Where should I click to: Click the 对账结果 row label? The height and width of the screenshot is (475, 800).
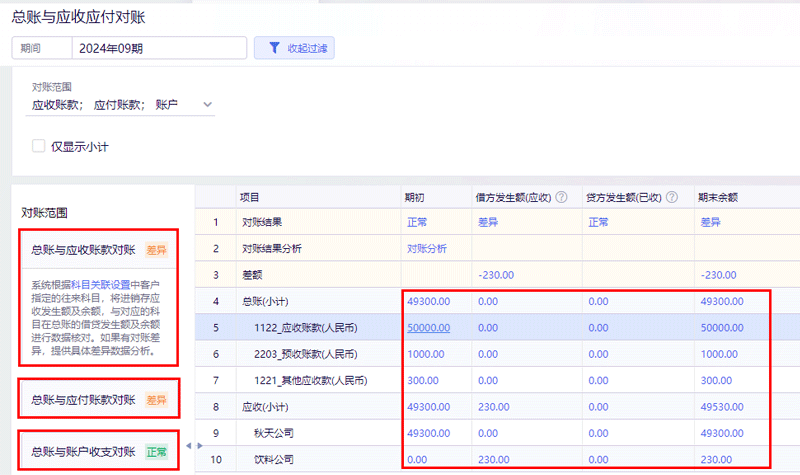262,222
